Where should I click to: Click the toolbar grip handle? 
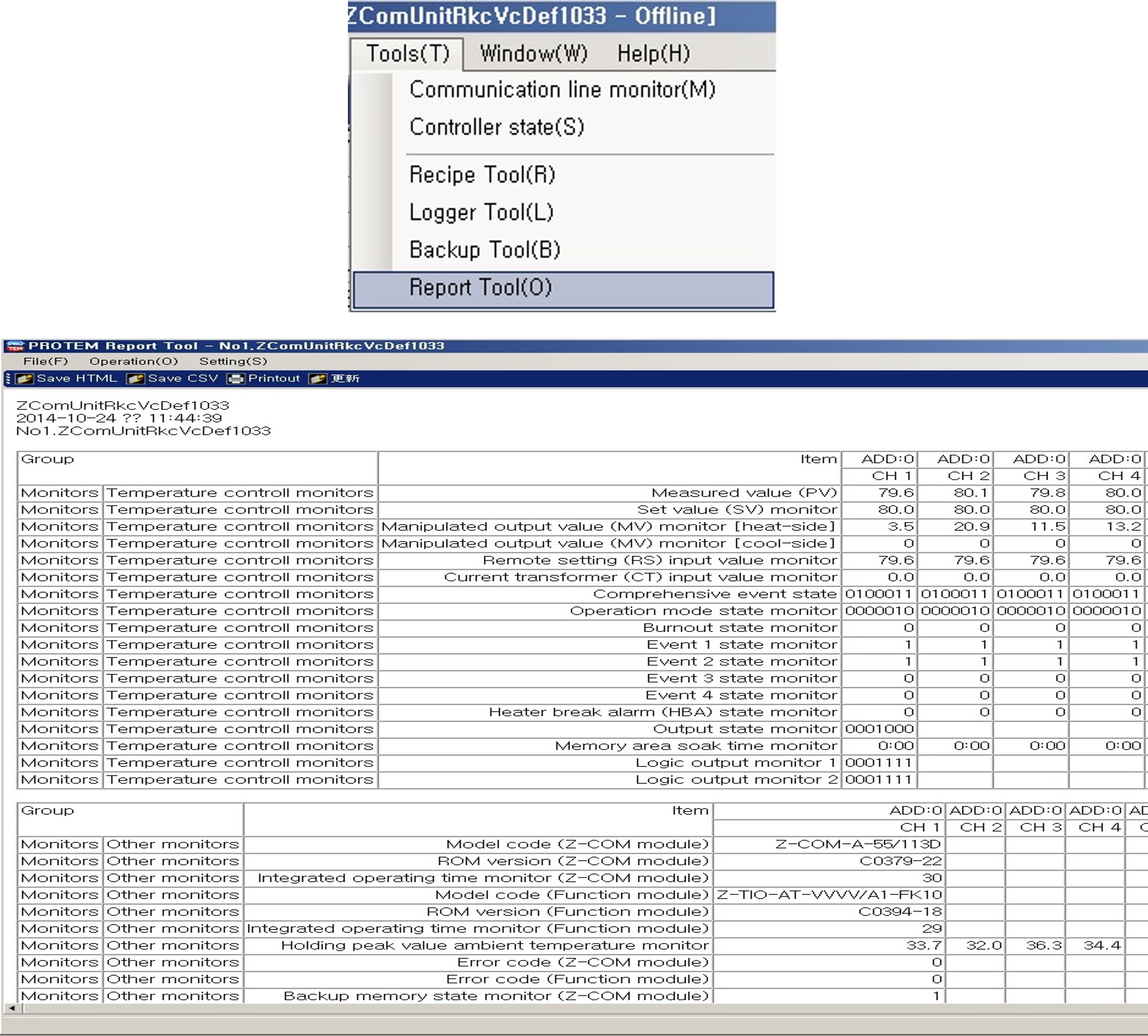click(x=8, y=379)
